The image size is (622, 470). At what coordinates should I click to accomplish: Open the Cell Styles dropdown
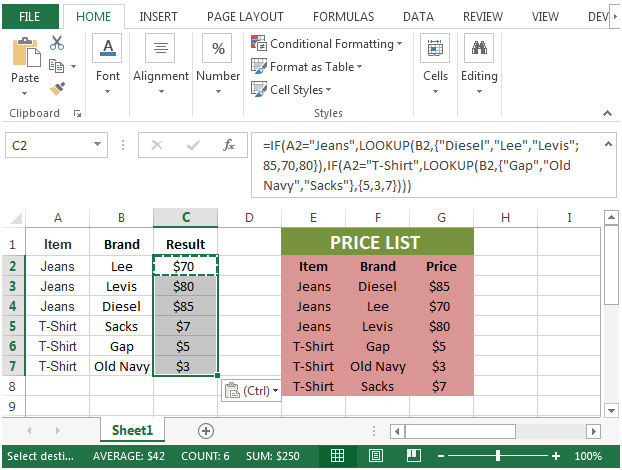tap(328, 89)
